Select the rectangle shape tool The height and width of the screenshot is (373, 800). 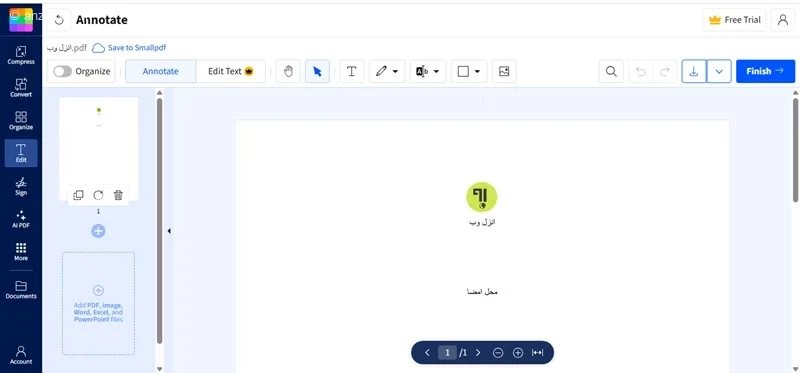[x=463, y=71]
